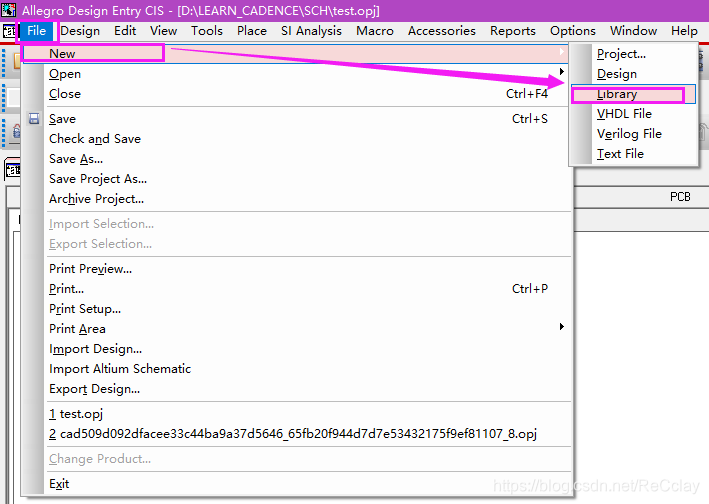Pick Verilog File from the submenu
The image size is (709, 504).
point(629,134)
